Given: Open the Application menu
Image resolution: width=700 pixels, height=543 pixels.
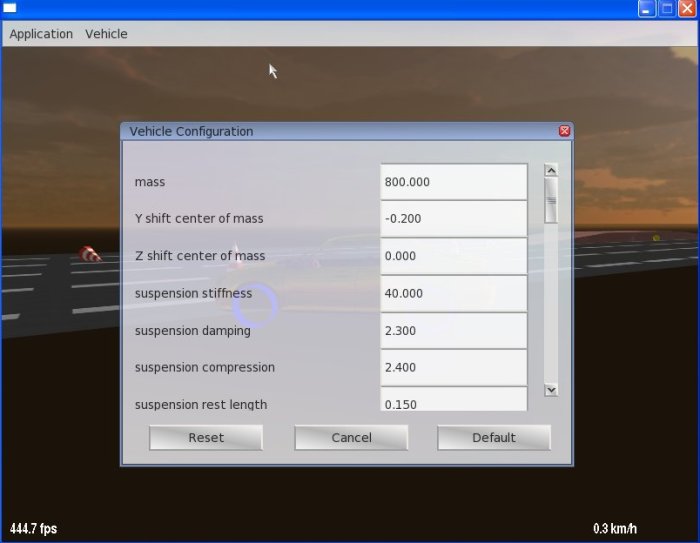Looking at the screenshot, I should tap(41, 34).
